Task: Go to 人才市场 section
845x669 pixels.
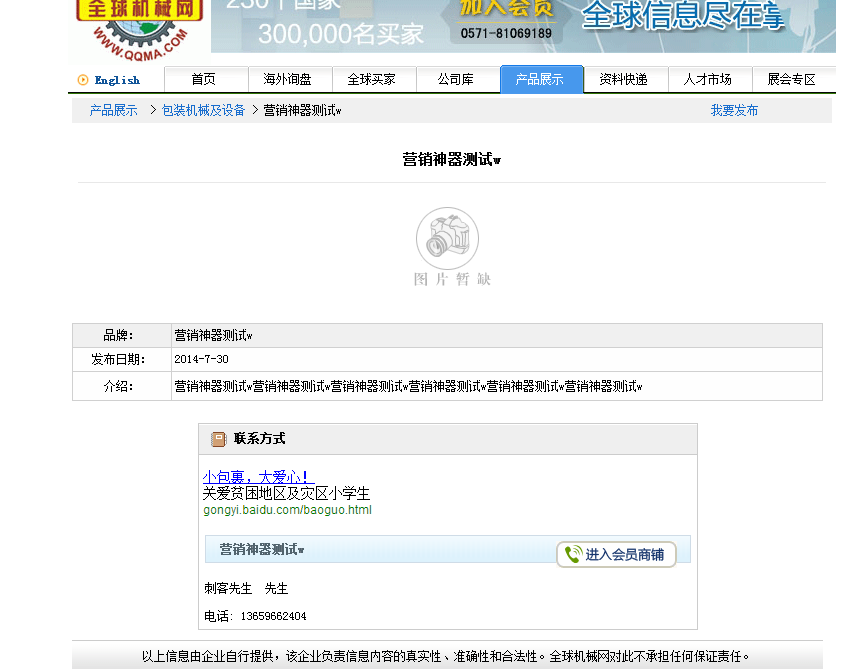Action: [709, 79]
